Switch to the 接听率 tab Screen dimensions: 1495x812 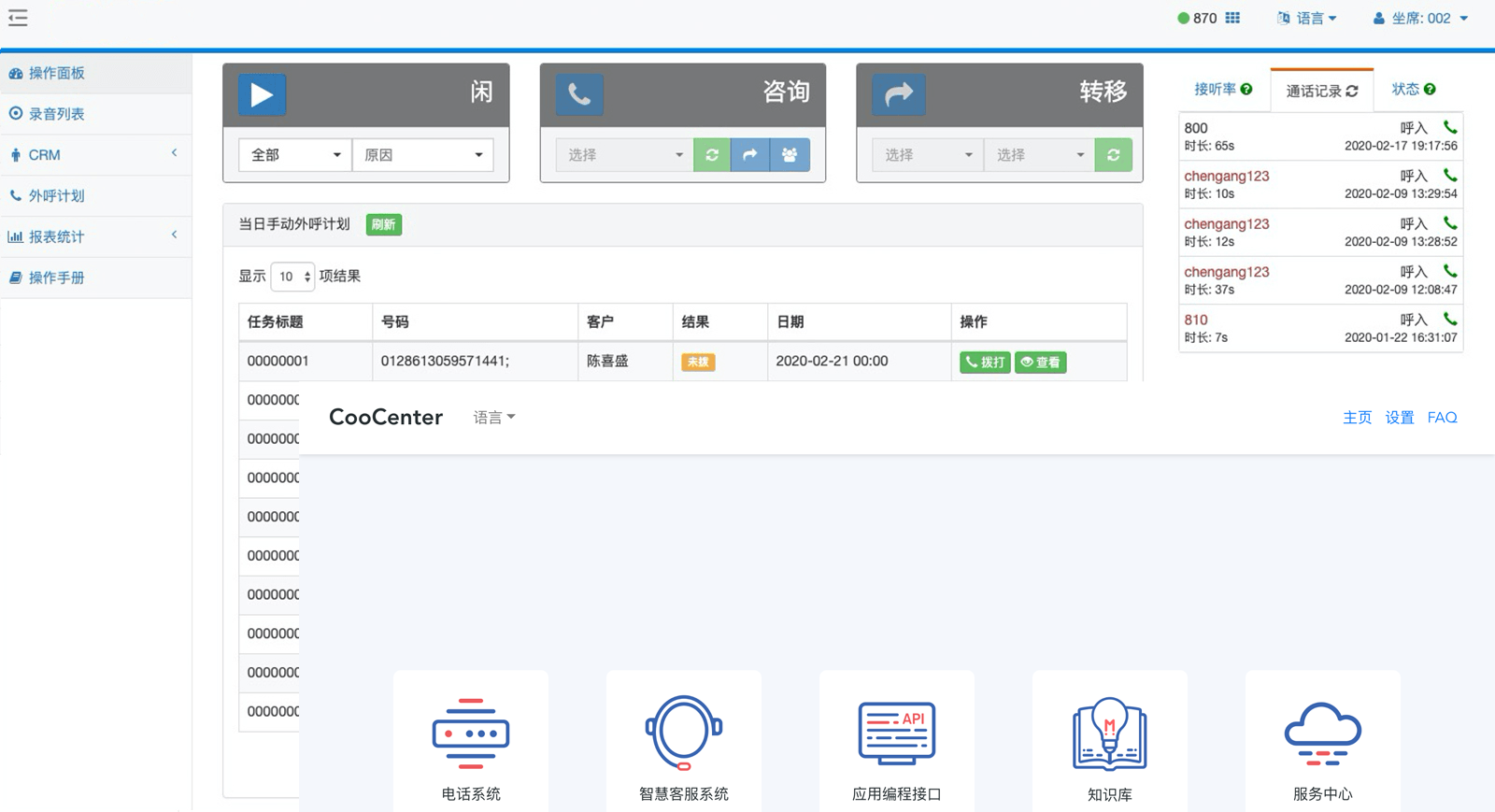pyautogui.click(x=1222, y=90)
